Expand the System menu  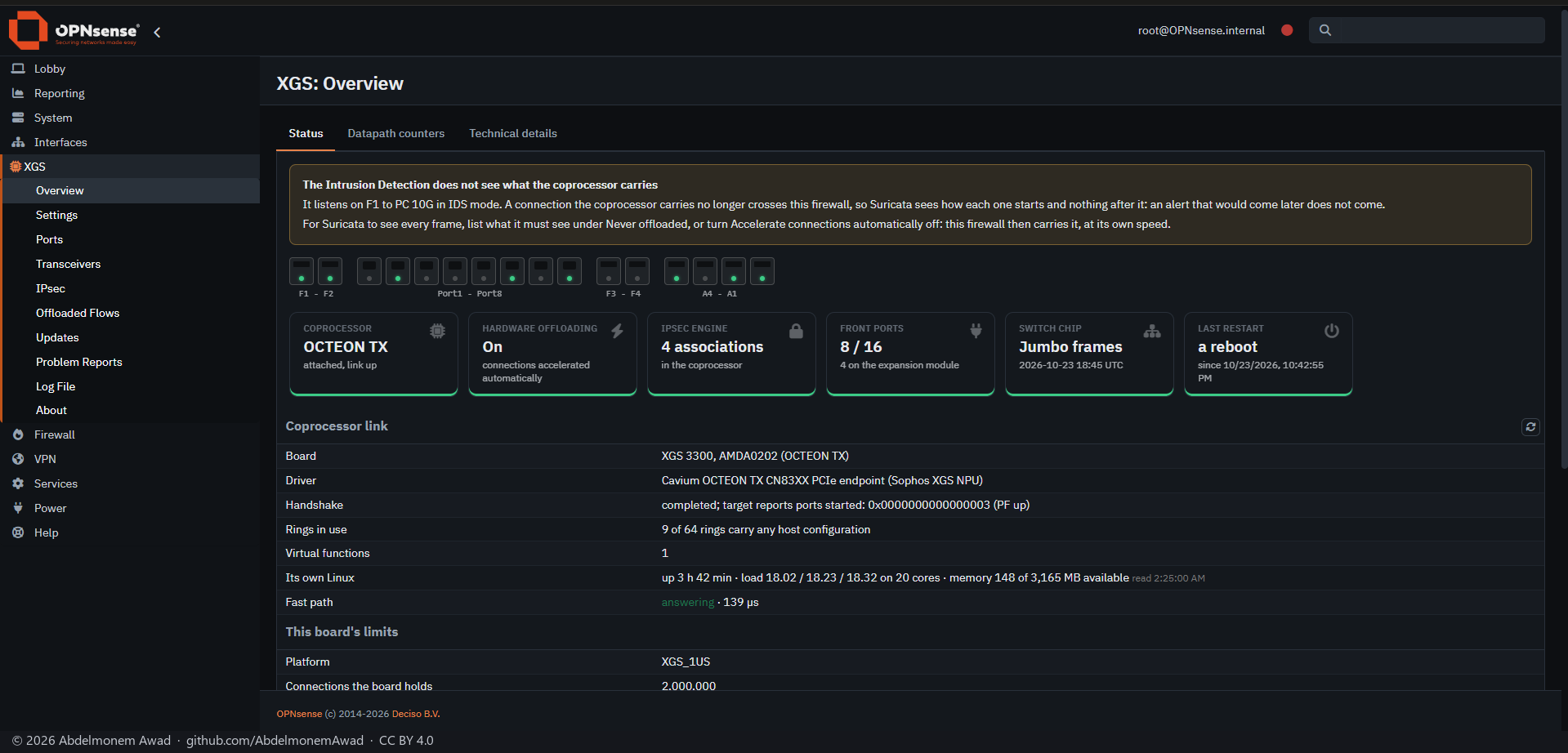(x=130, y=118)
